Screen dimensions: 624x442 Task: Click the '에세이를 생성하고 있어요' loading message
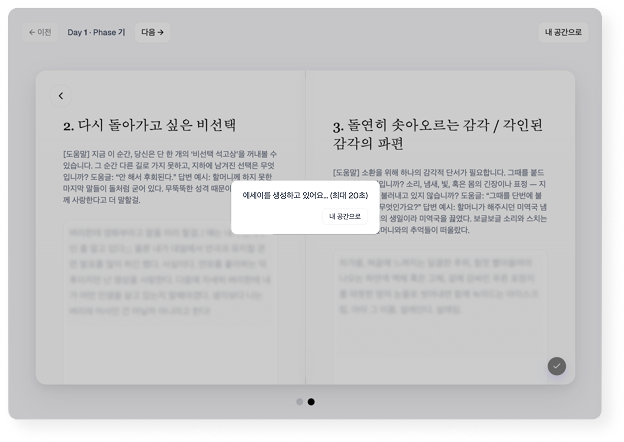(285, 196)
